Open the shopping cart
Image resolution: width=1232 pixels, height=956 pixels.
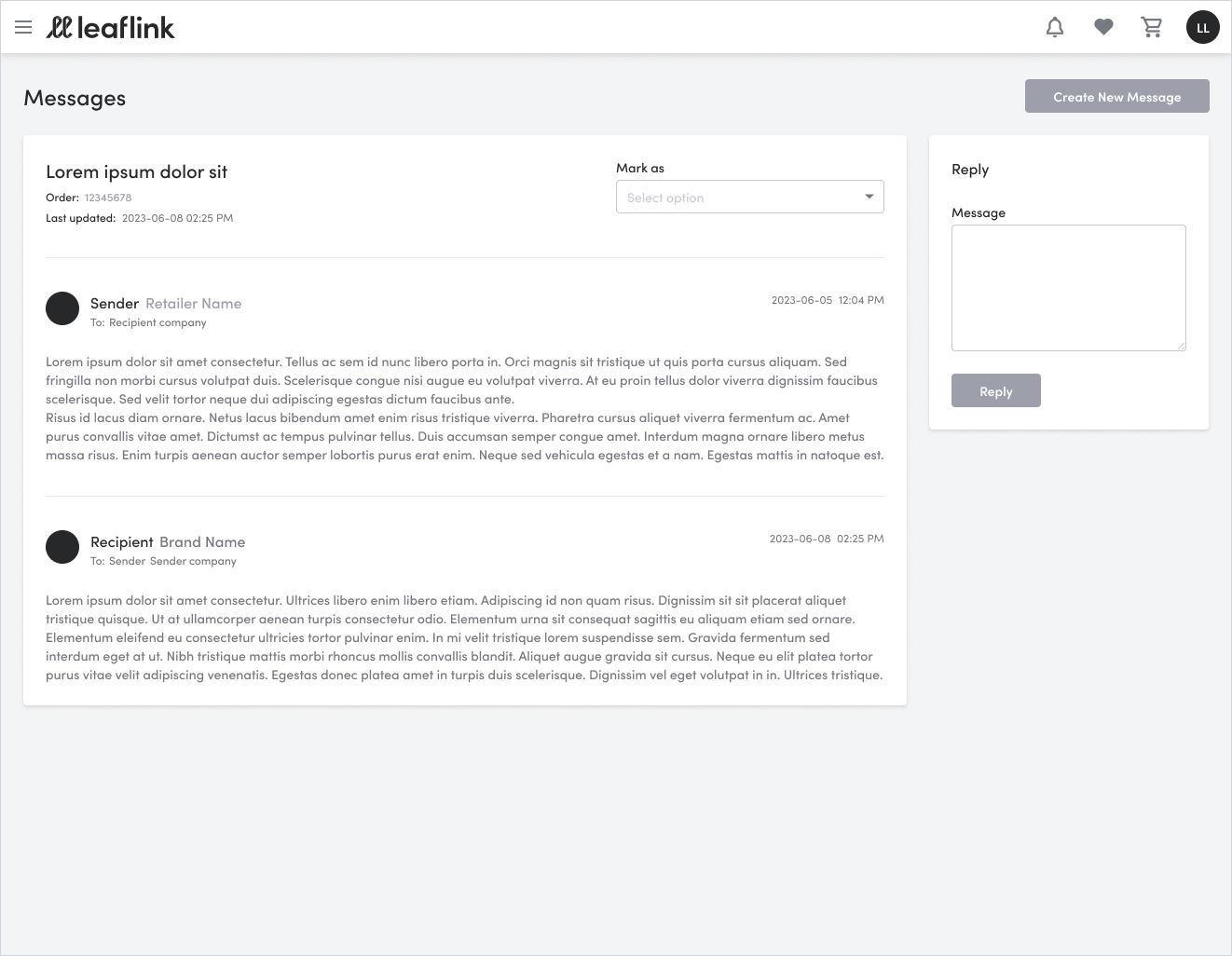(1152, 27)
